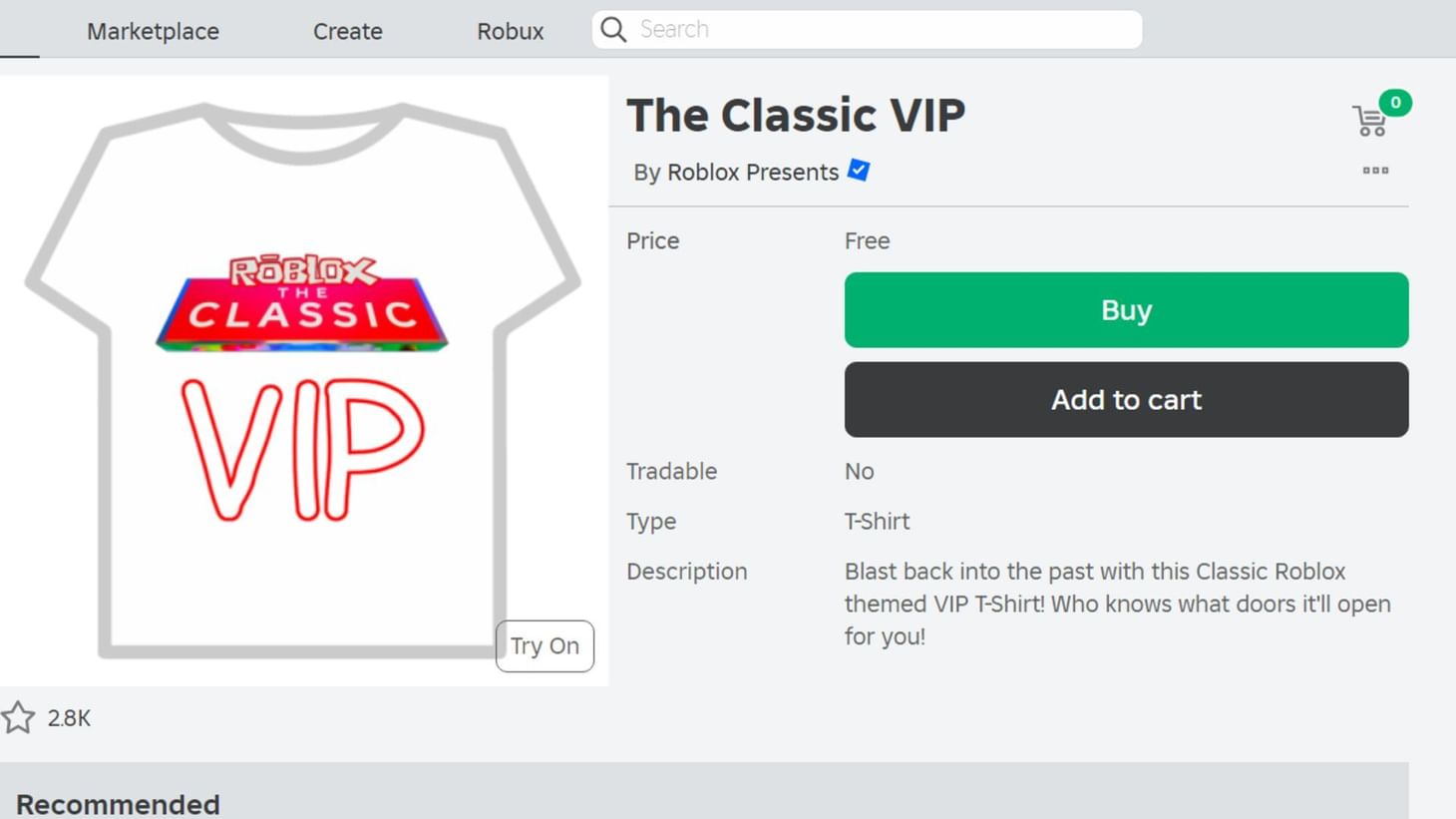Try On the Classic VIP T-Shirt
Screen dimensions: 1456x819
pos(545,645)
